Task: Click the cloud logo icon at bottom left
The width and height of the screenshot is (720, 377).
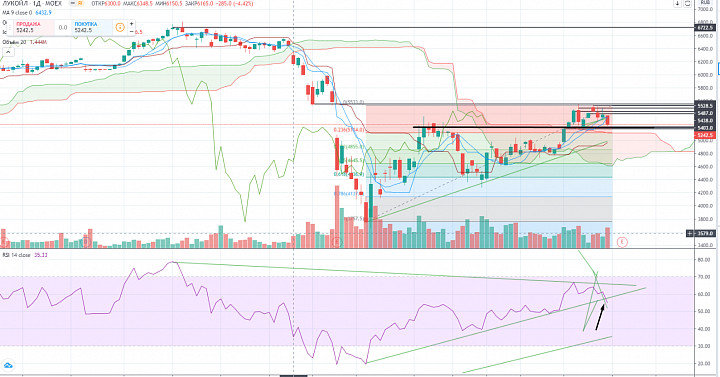Action: pos(8,366)
